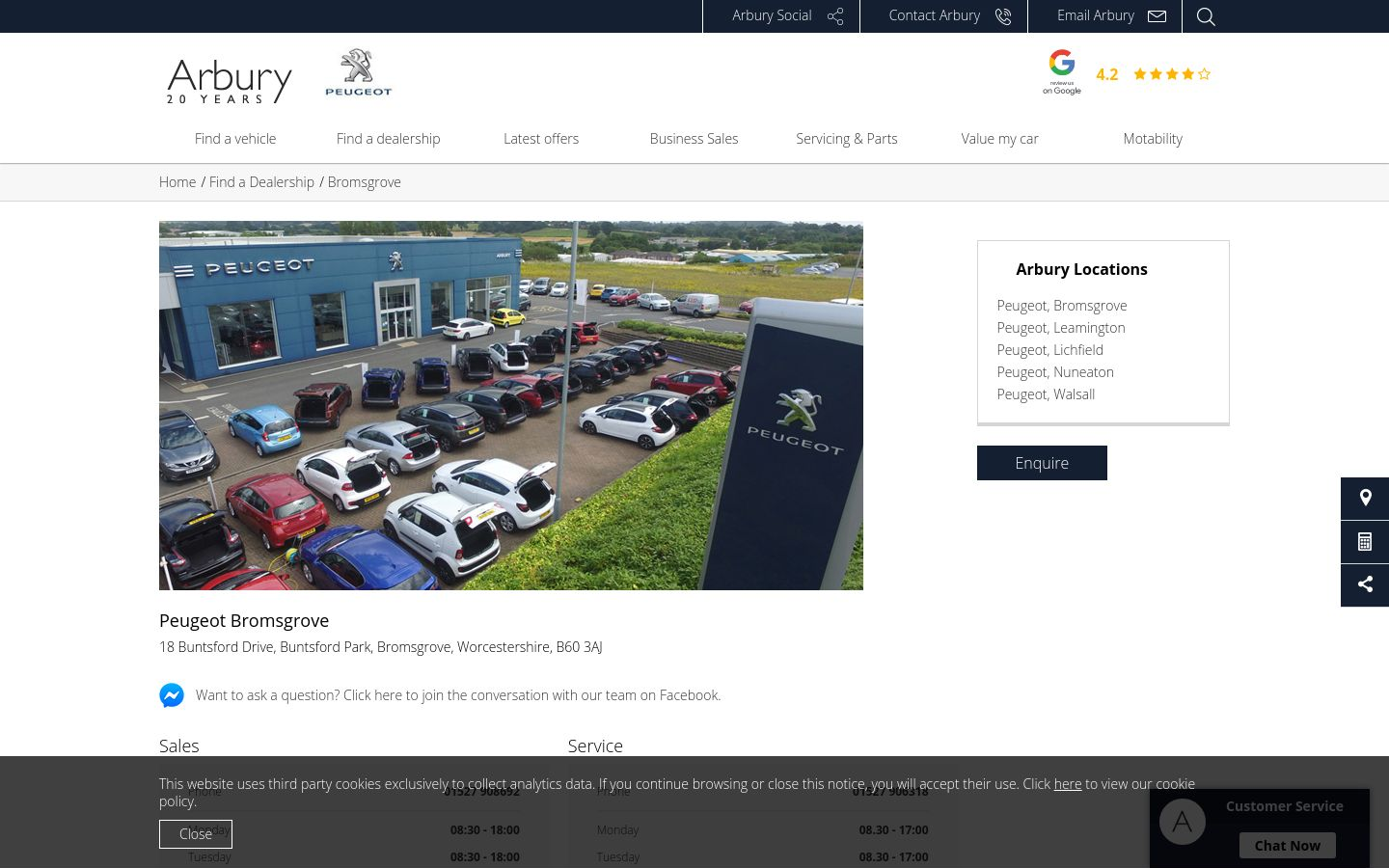This screenshot has height=868, width=1389.
Task: Click the Email Arbury envelope icon
Action: click(x=1157, y=16)
